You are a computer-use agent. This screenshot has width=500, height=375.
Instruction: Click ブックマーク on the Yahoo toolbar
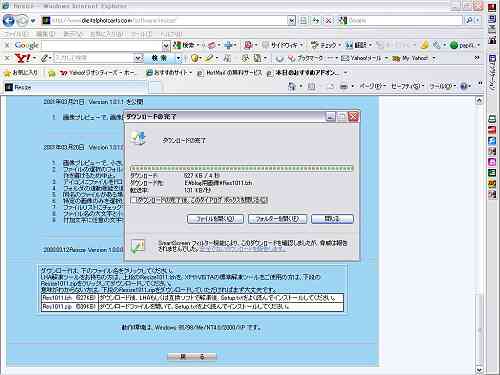pyautogui.click(x=306, y=58)
